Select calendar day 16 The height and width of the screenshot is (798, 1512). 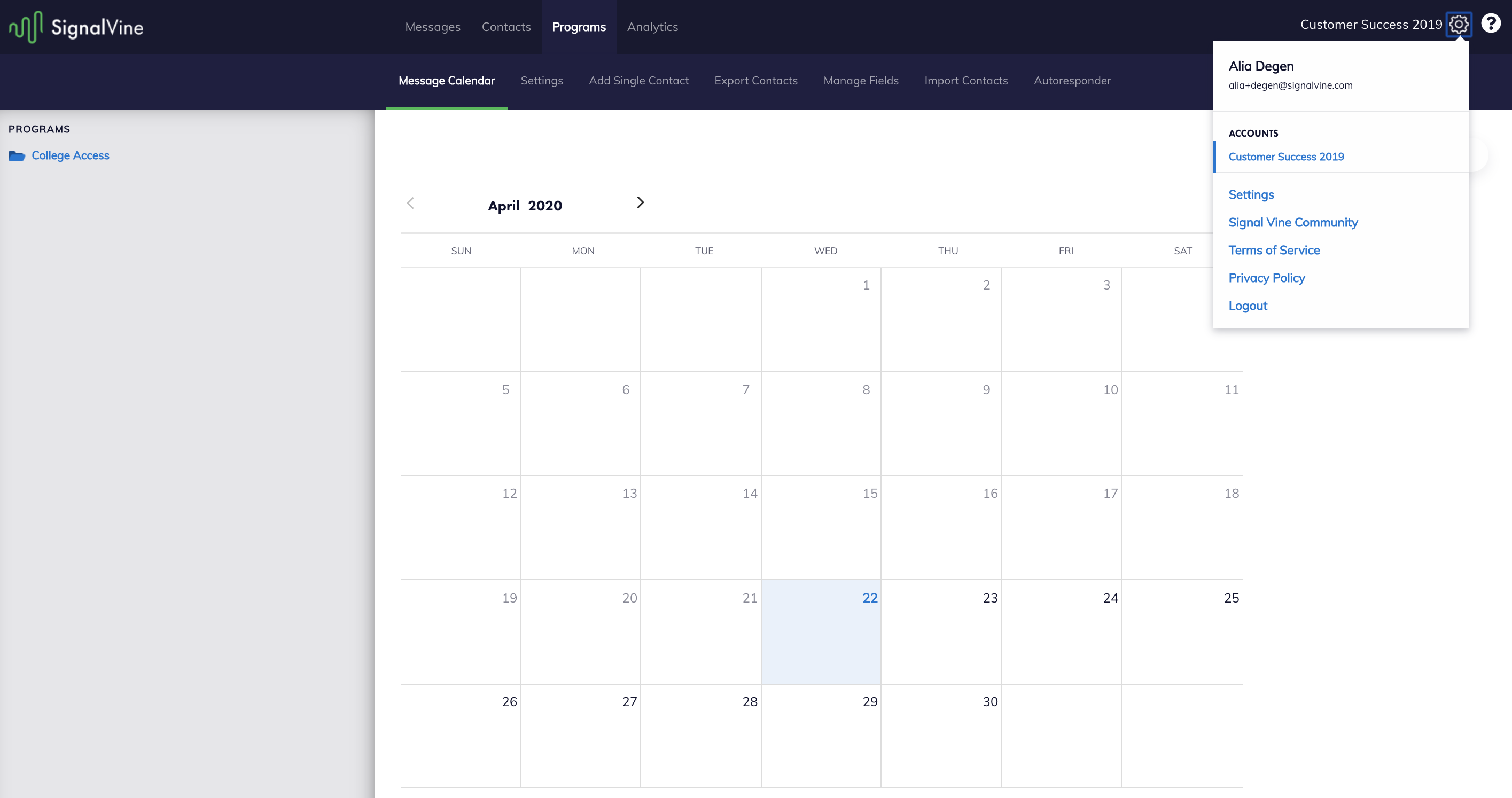pos(941,528)
